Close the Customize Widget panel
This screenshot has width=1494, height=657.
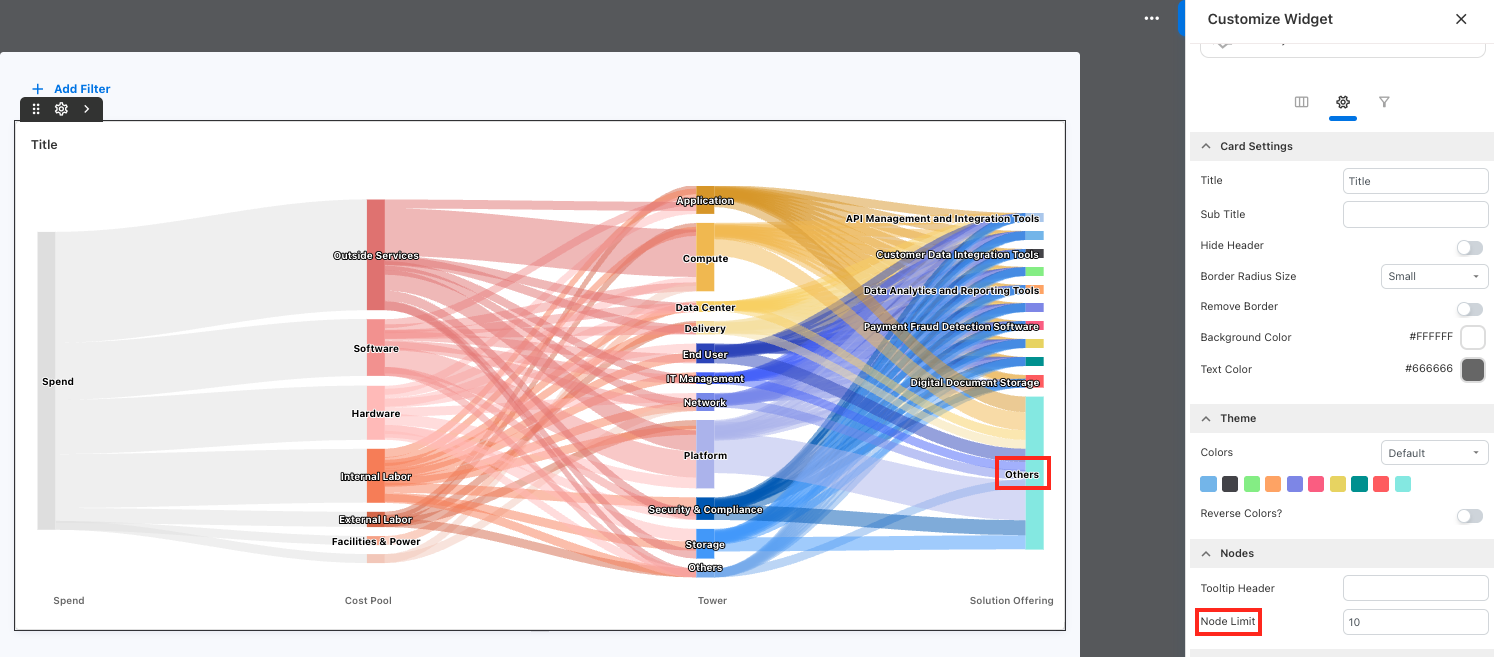pos(1461,19)
